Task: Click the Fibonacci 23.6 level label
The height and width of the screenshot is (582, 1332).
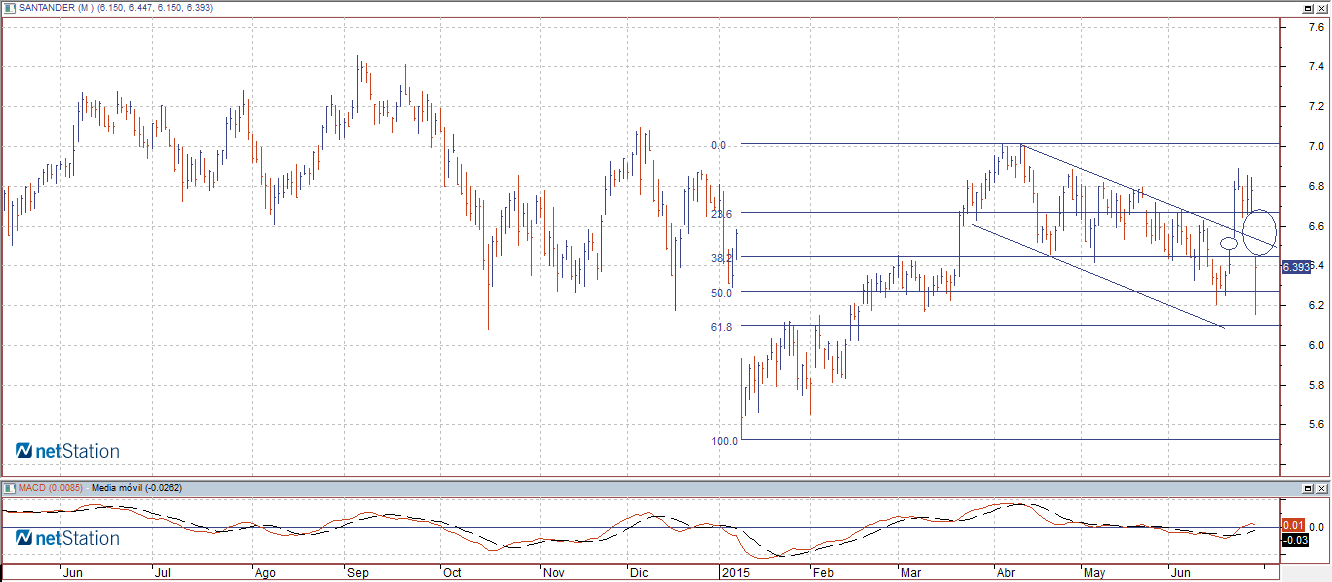Action: 721,214
